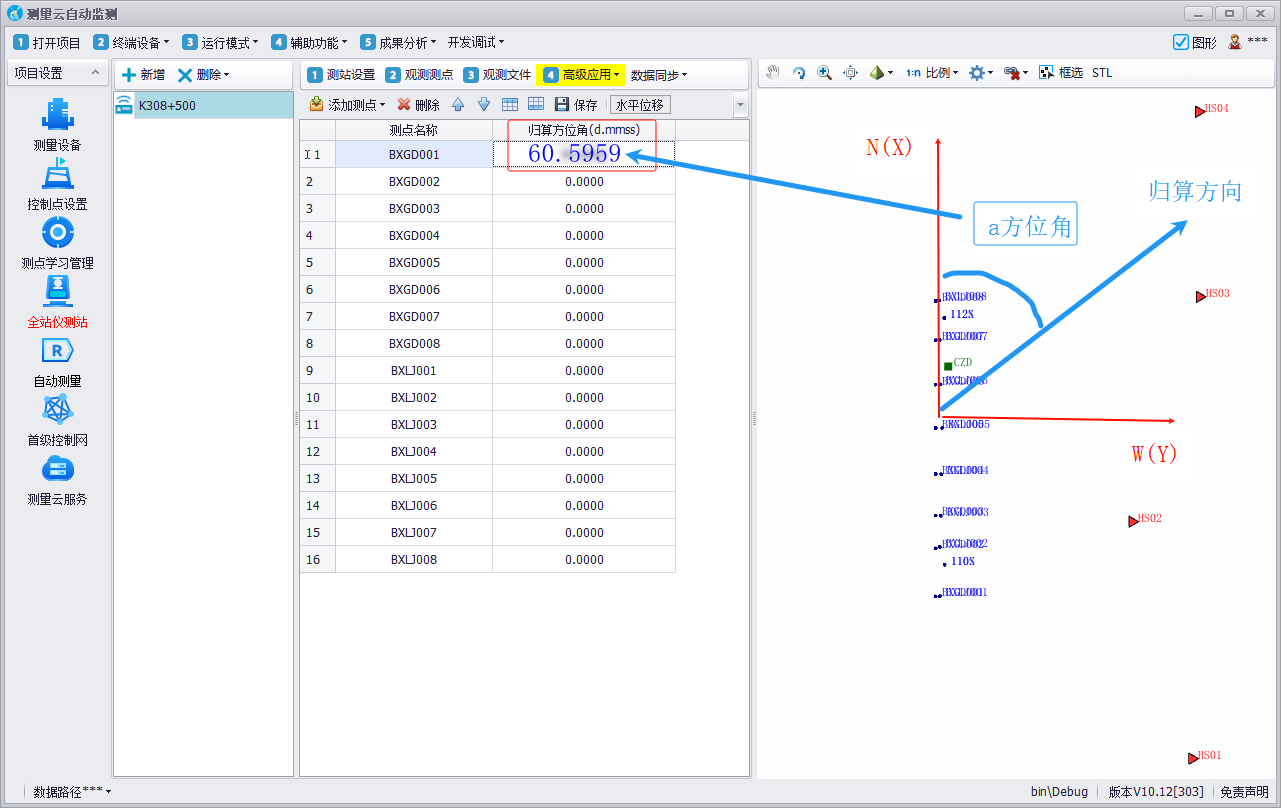Click the 自动测量 sidebar icon
Viewport: 1281px width, 808px height.
coord(56,360)
